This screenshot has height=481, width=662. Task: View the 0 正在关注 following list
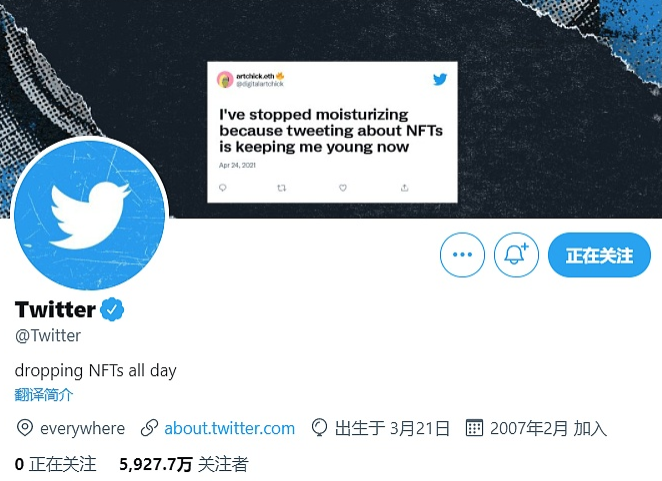coord(55,464)
